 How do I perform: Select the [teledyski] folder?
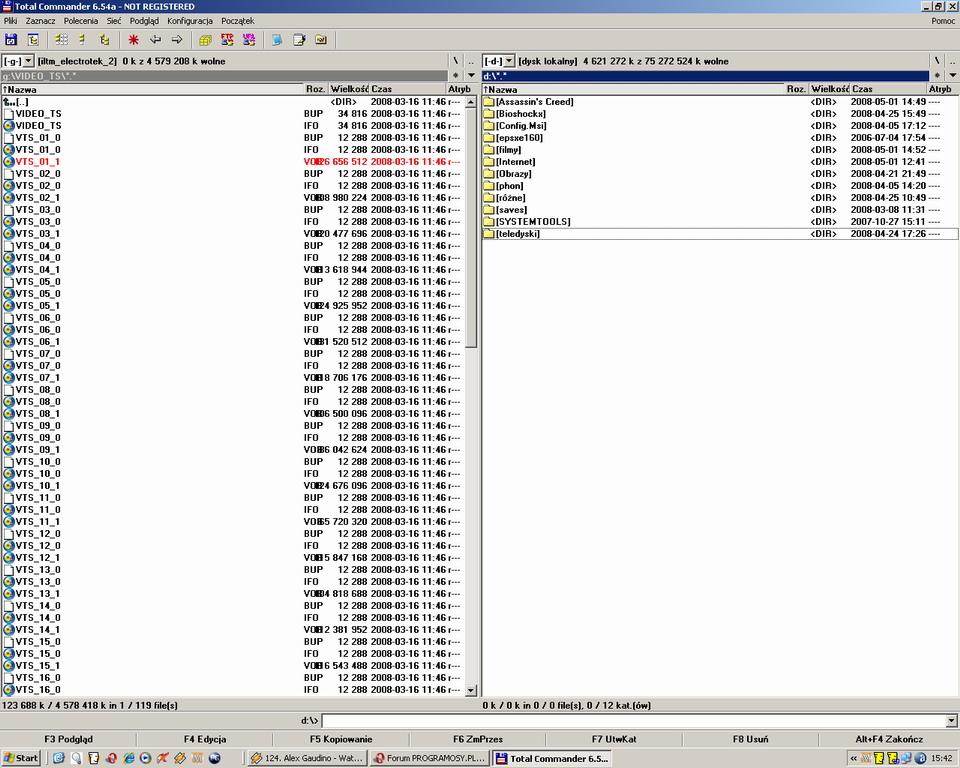pyautogui.click(x=720, y=234)
